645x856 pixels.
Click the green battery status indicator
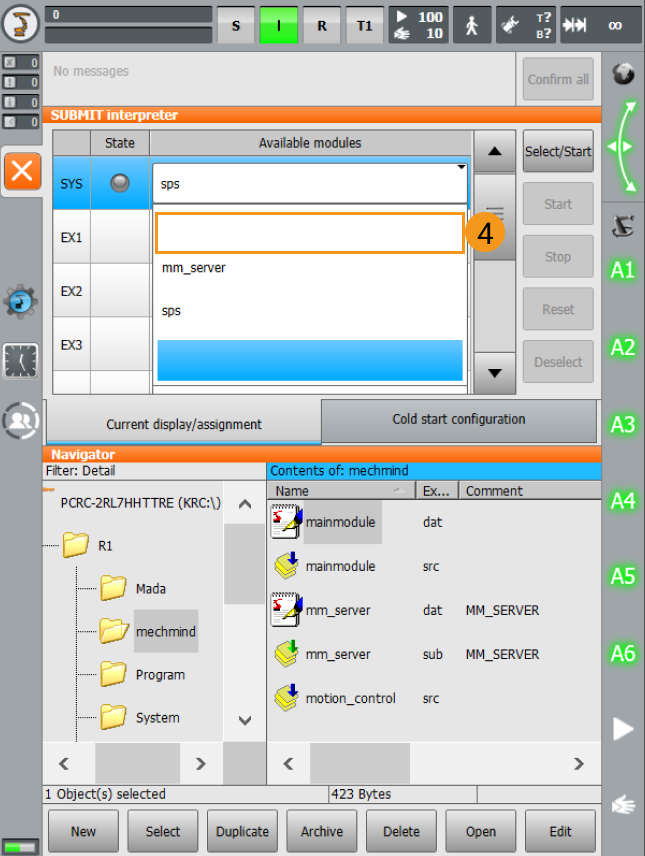[21, 847]
